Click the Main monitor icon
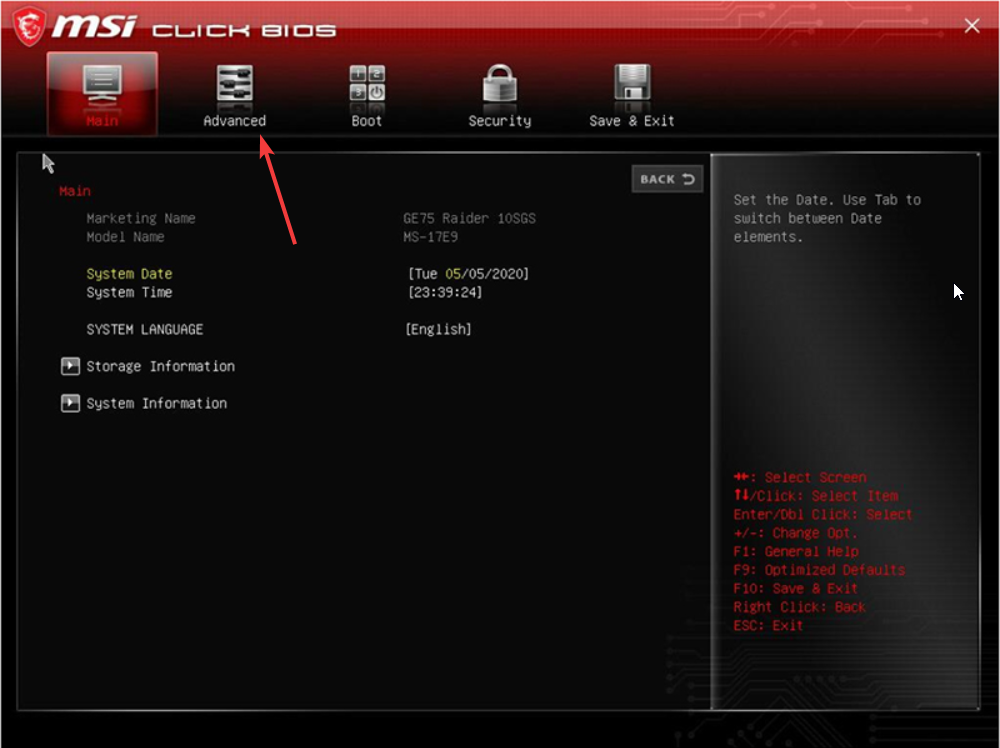1000x748 pixels. pos(102,85)
